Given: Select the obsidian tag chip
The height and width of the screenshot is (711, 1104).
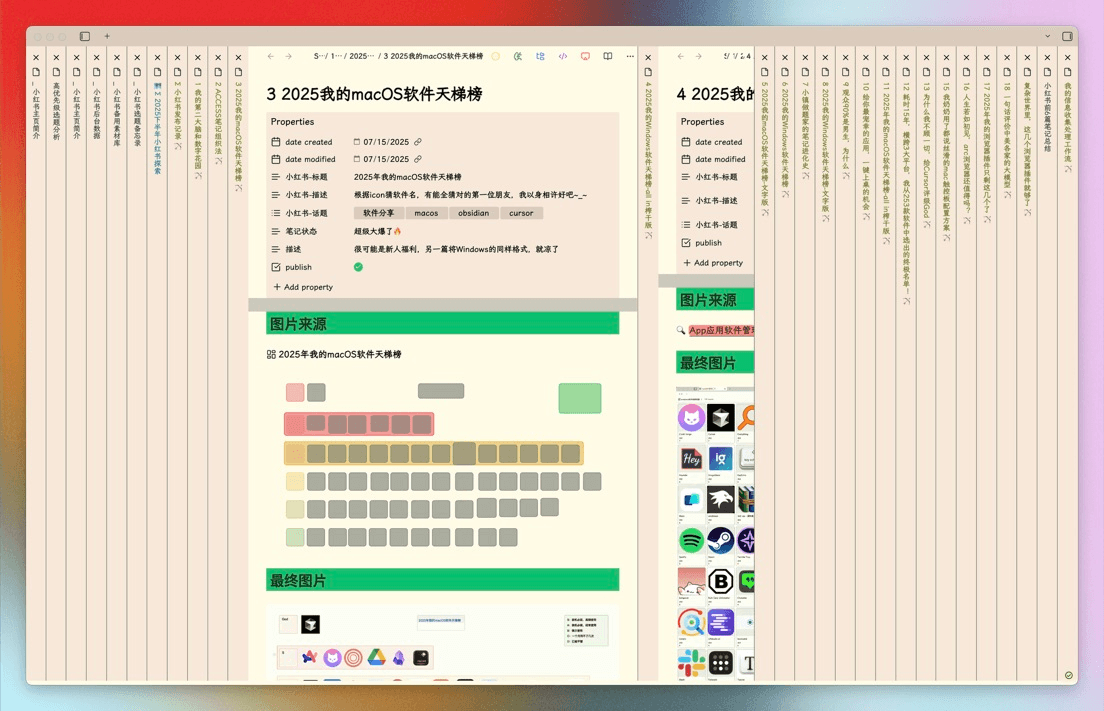Looking at the screenshot, I should coord(474,213).
